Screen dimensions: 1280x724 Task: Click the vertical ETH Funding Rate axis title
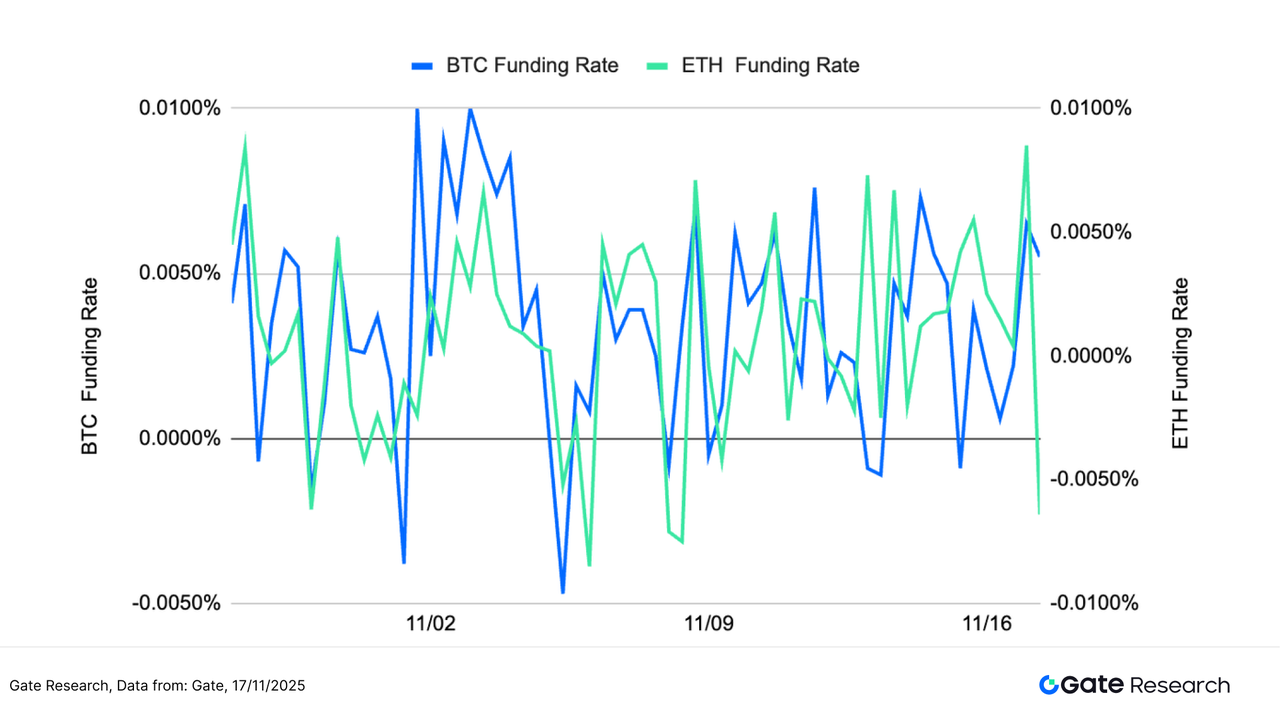(1181, 362)
